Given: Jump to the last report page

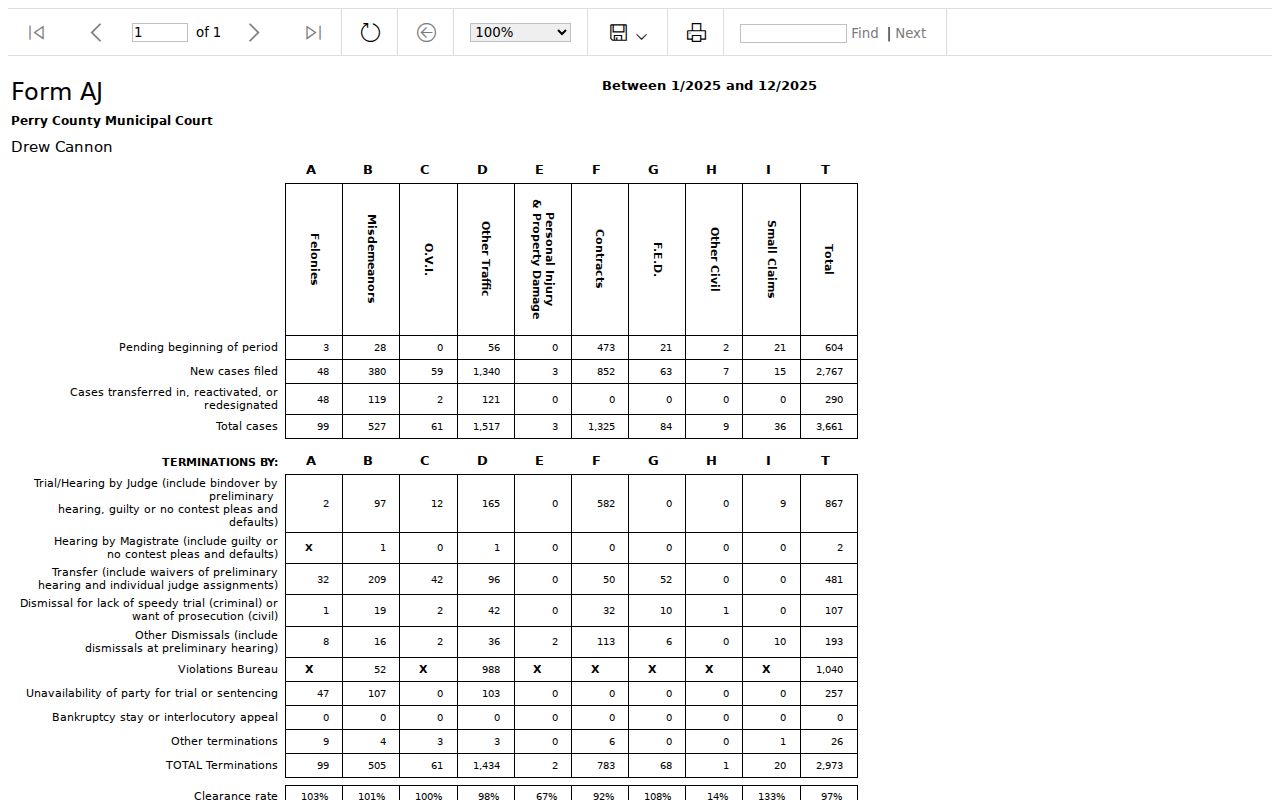Looking at the screenshot, I should pos(313,33).
